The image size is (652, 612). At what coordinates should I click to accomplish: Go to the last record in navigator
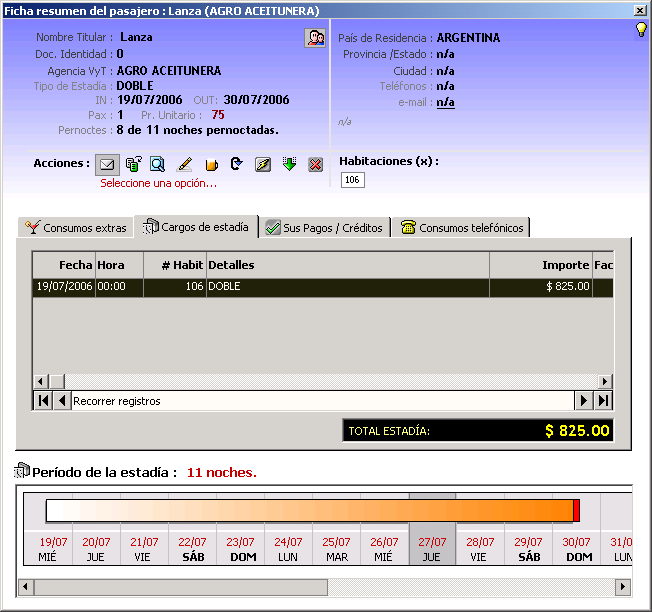pyautogui.click(x=604, y=401)
